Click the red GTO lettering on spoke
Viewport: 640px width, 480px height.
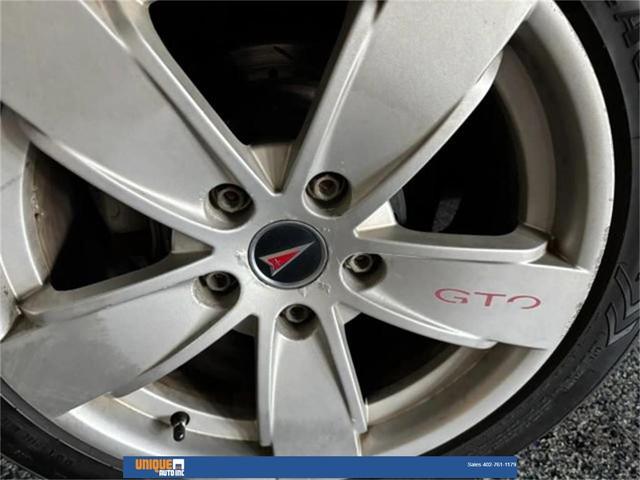[488, 298]
